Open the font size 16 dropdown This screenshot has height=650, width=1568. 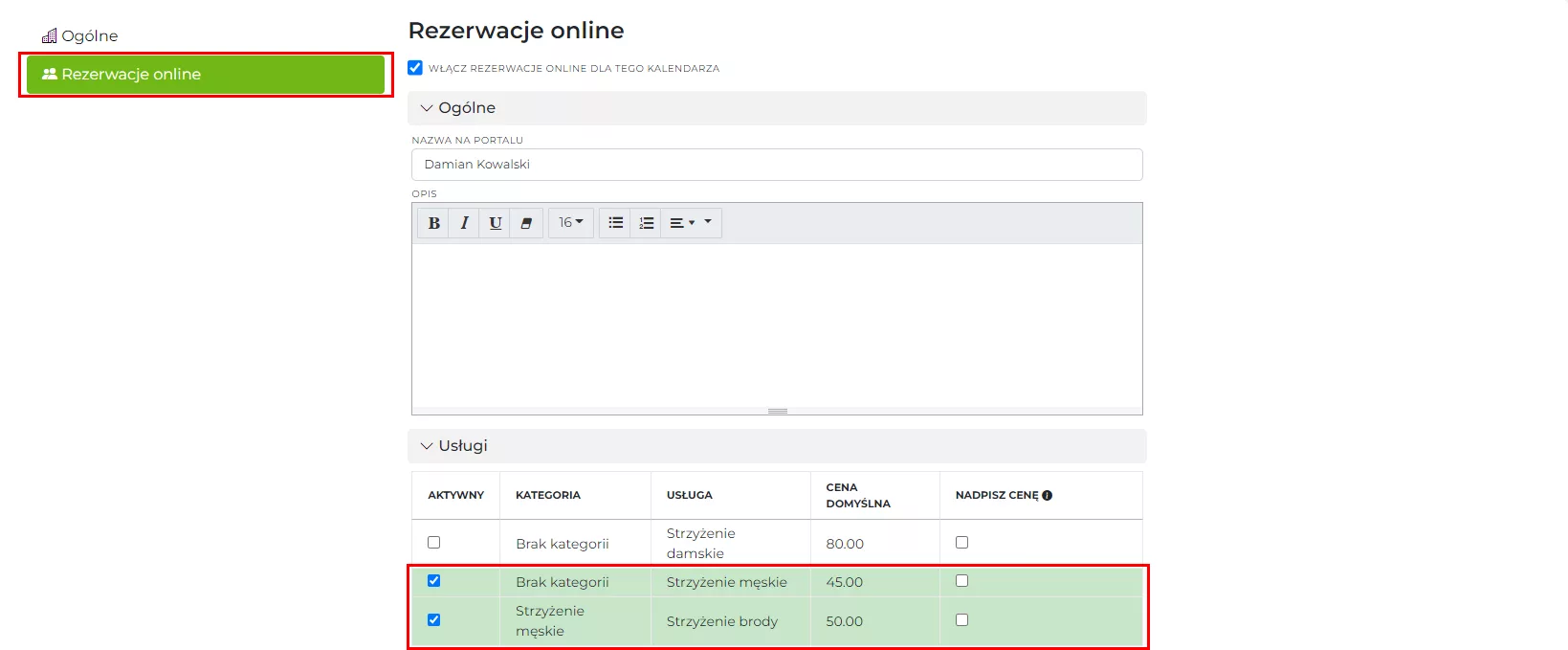pyautogui.click(x=571, y=223)
